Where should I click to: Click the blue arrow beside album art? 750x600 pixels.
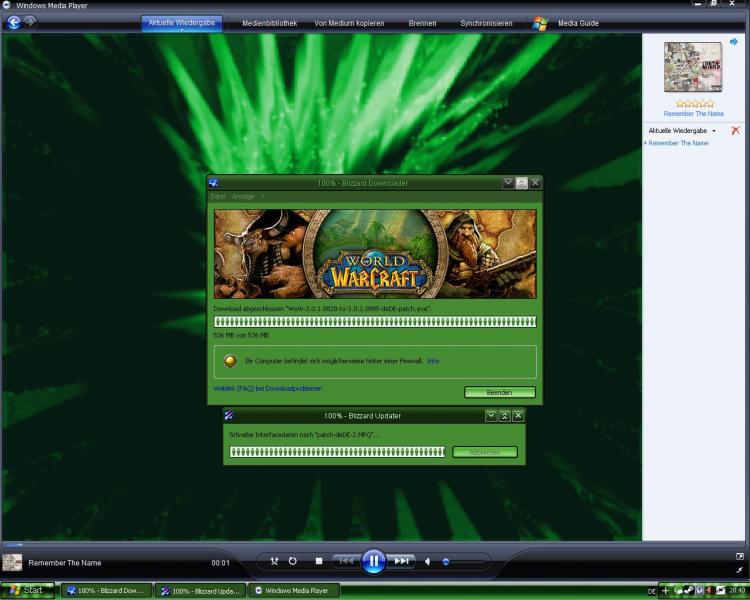(x=734, y=42)
